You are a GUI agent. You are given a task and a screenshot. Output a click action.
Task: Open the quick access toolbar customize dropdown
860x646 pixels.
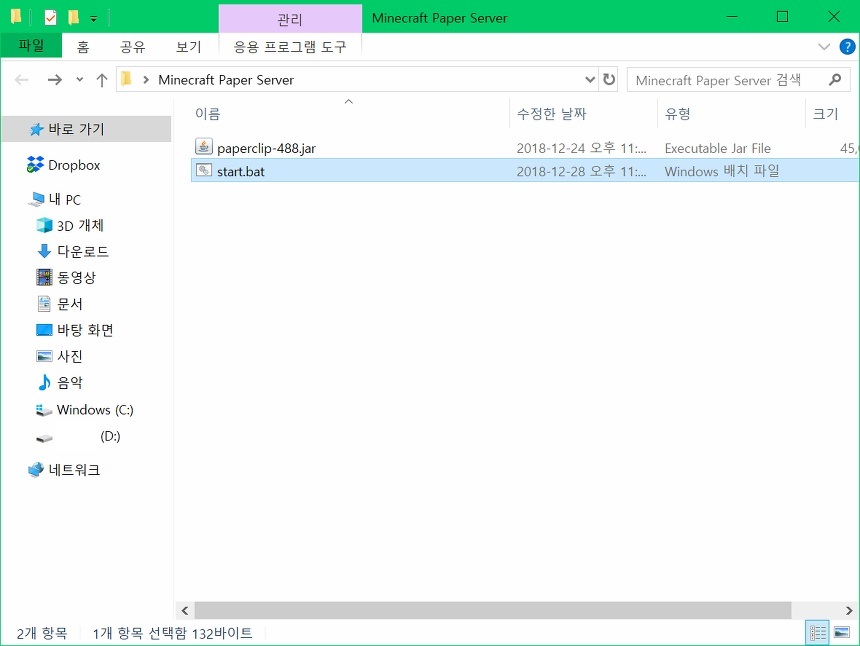tap(94, 19)
